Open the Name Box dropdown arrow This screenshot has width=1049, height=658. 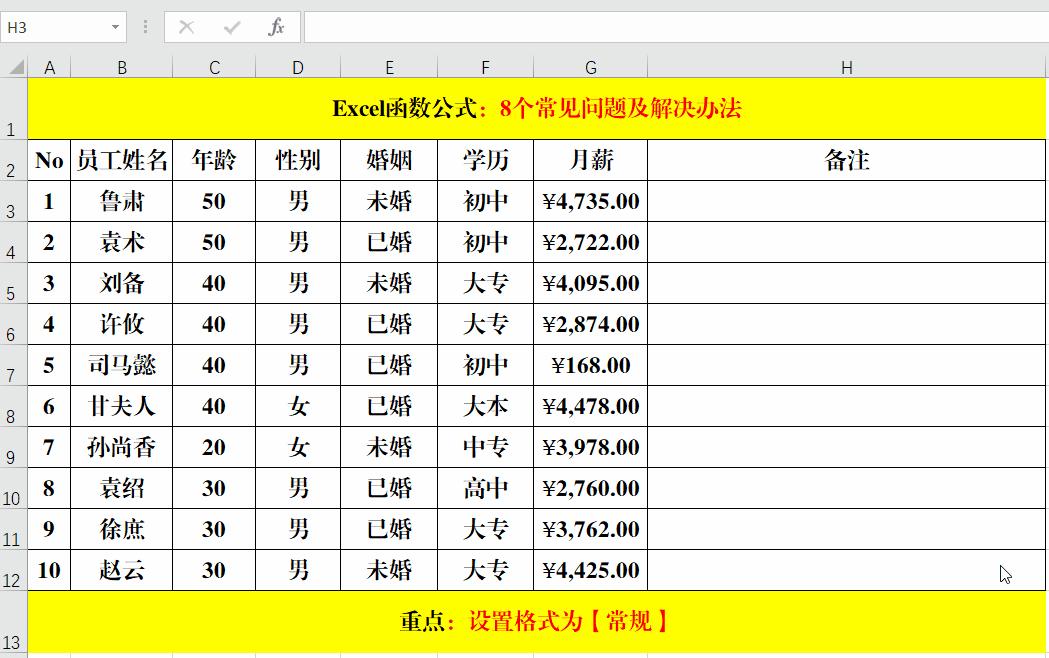(113, 27)
